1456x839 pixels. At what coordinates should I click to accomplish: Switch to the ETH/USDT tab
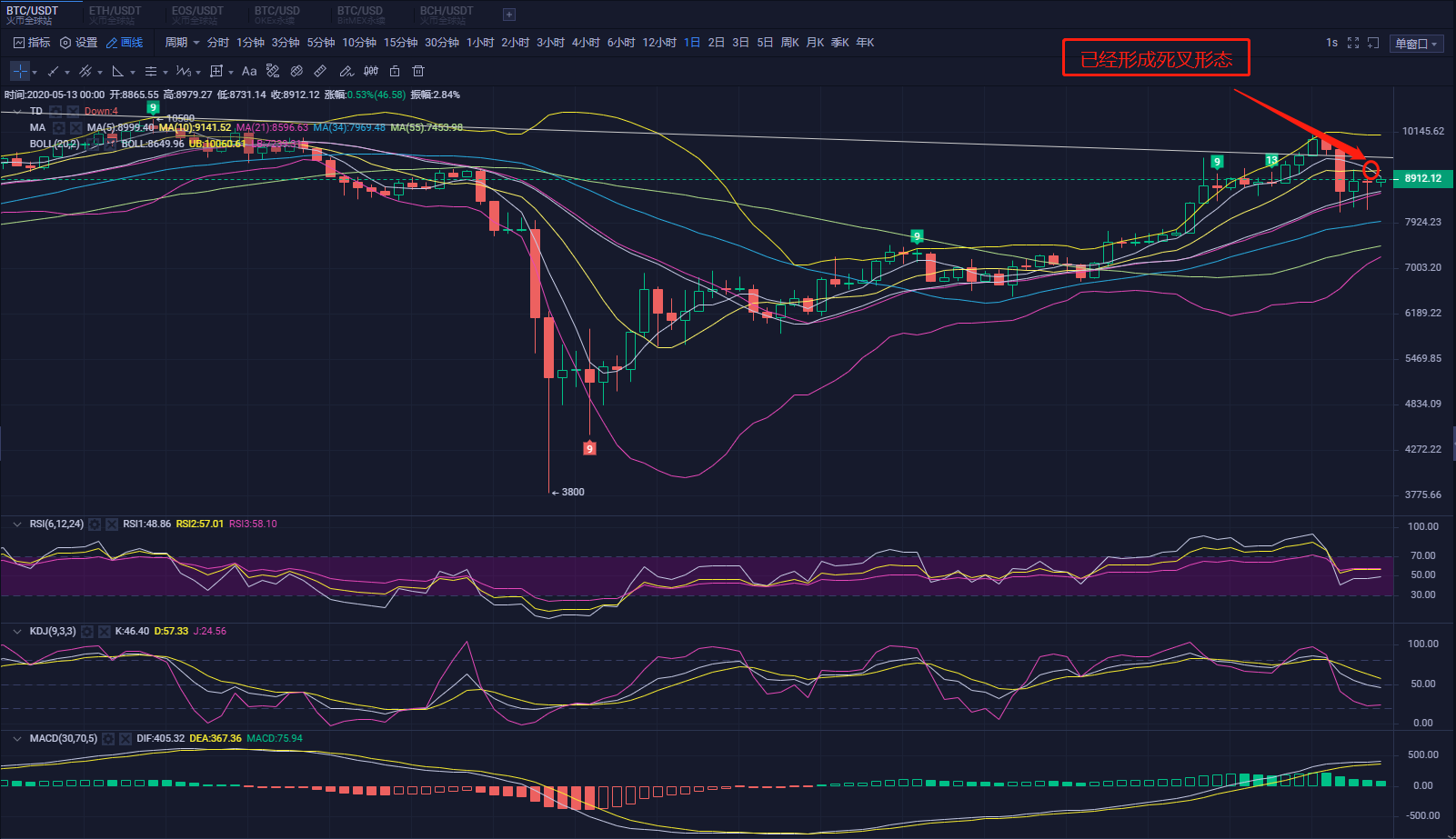[x=115, y=15]
